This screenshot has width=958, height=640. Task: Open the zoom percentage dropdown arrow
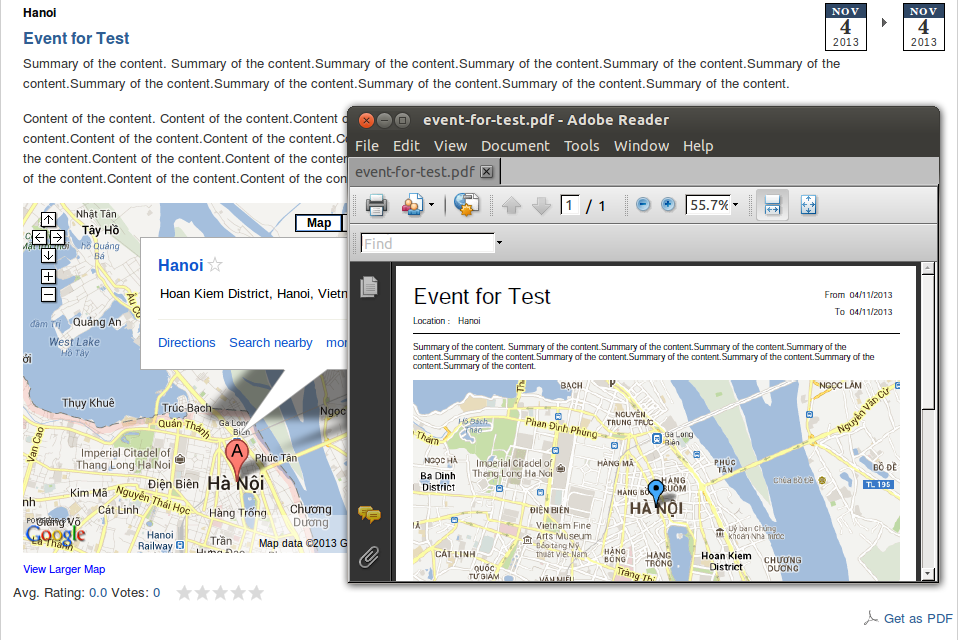pyautogui.click(x=736, y=205)
